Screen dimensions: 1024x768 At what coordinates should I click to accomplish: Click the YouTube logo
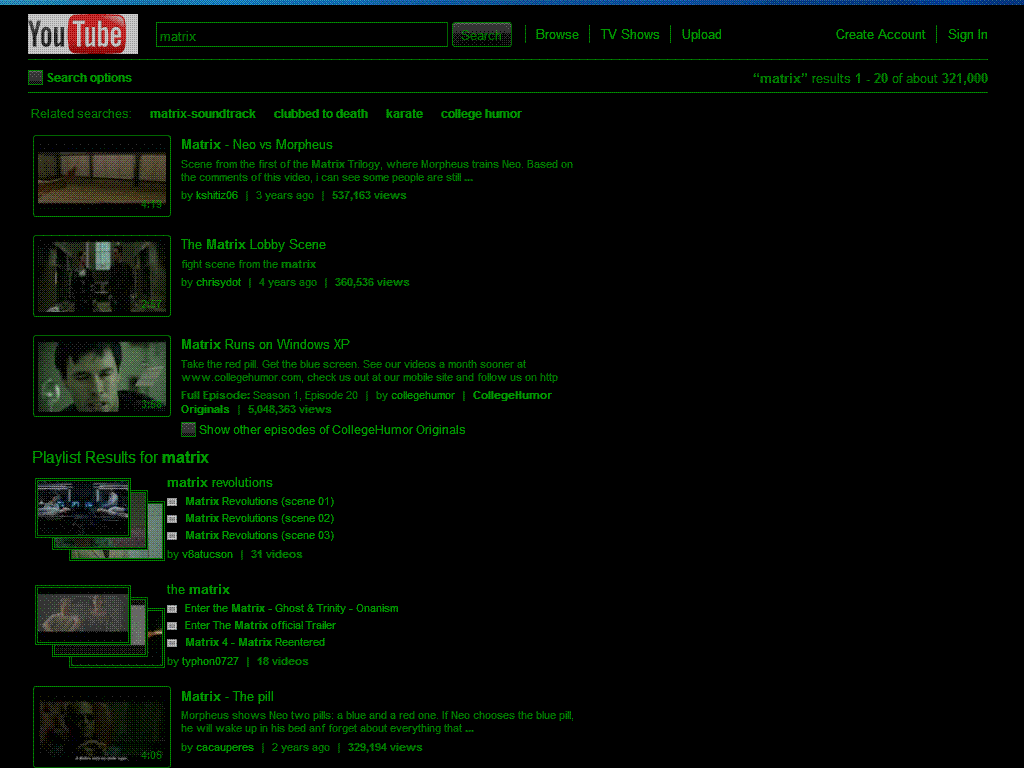[83, 34]
